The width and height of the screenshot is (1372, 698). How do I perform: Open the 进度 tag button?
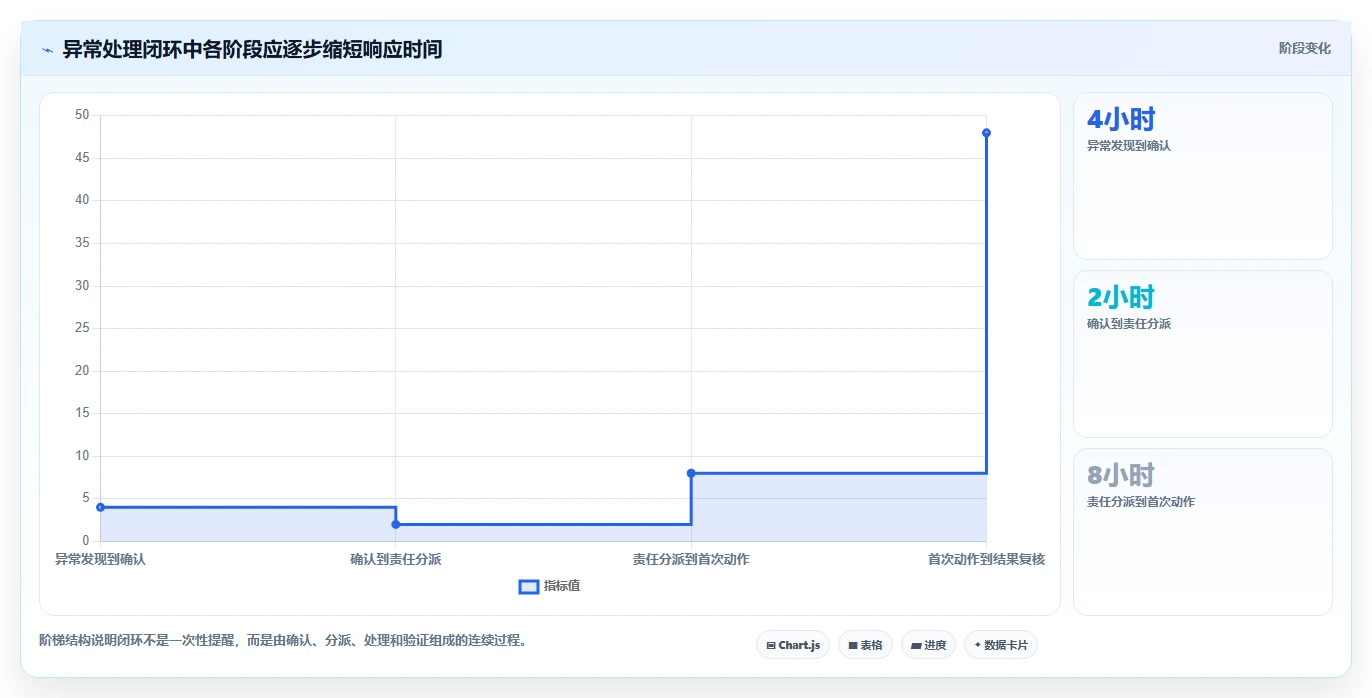tap(928, 645)
